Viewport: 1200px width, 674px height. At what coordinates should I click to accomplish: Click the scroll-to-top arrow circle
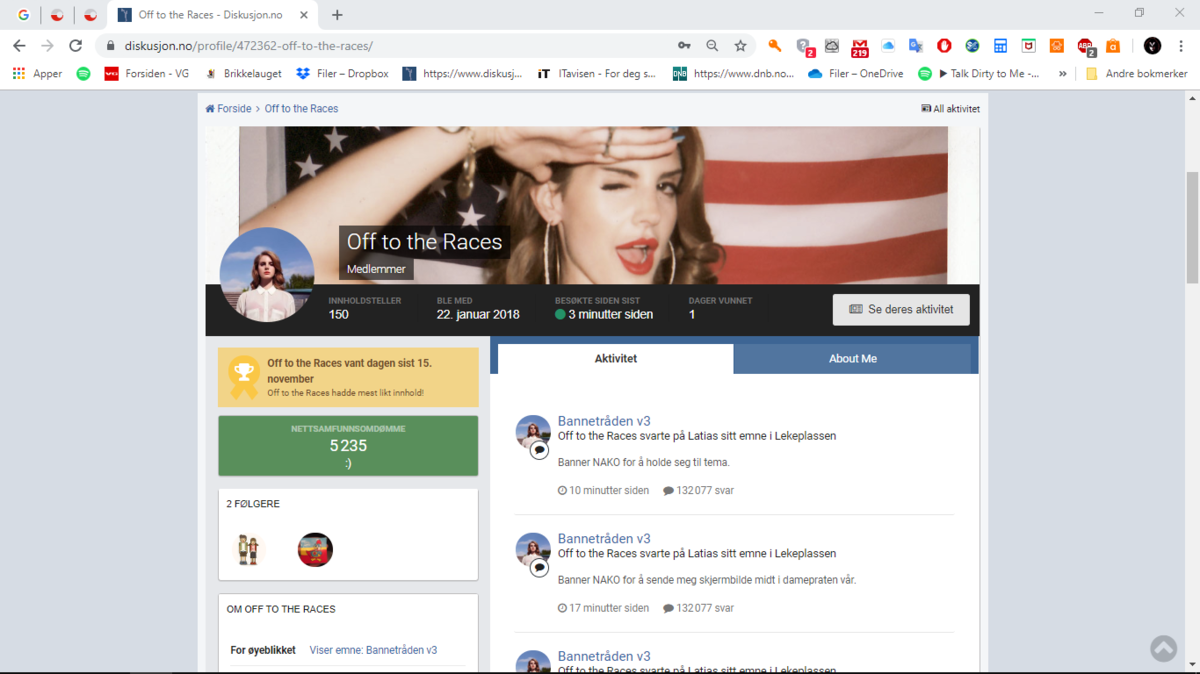[1163, 648]
